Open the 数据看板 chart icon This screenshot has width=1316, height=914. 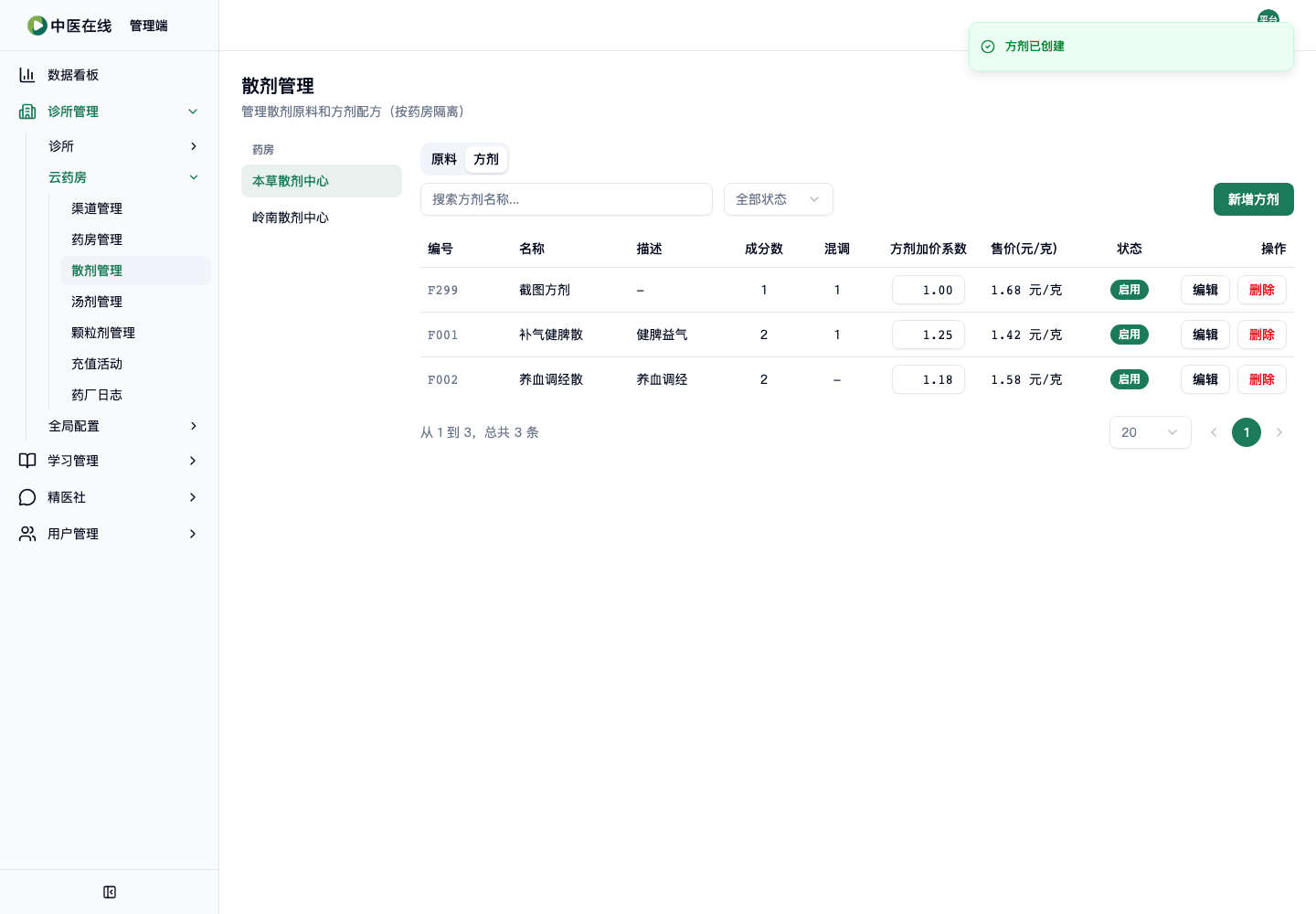coord(27,75)
